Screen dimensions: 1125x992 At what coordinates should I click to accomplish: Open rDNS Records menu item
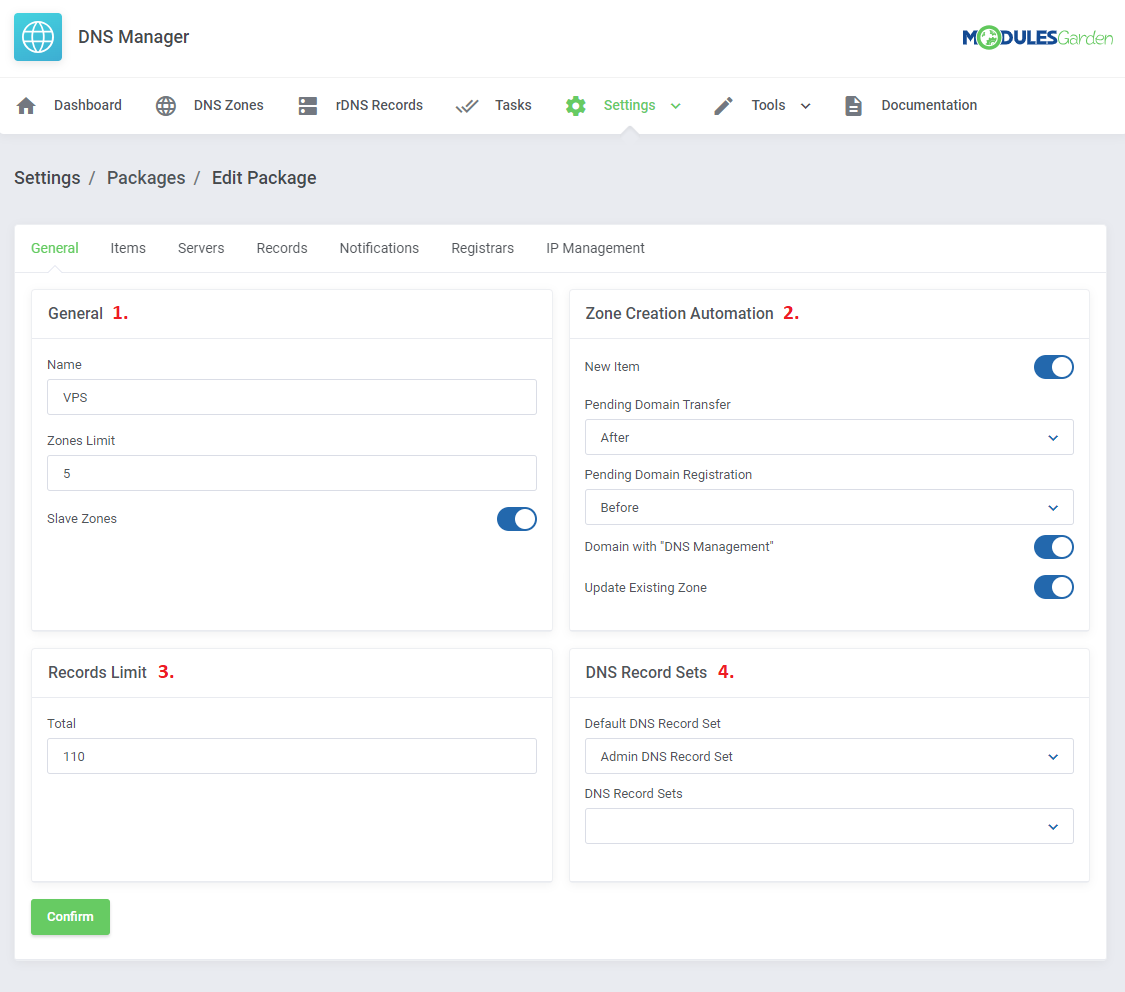pyautogui.click(x=379, y=105)
